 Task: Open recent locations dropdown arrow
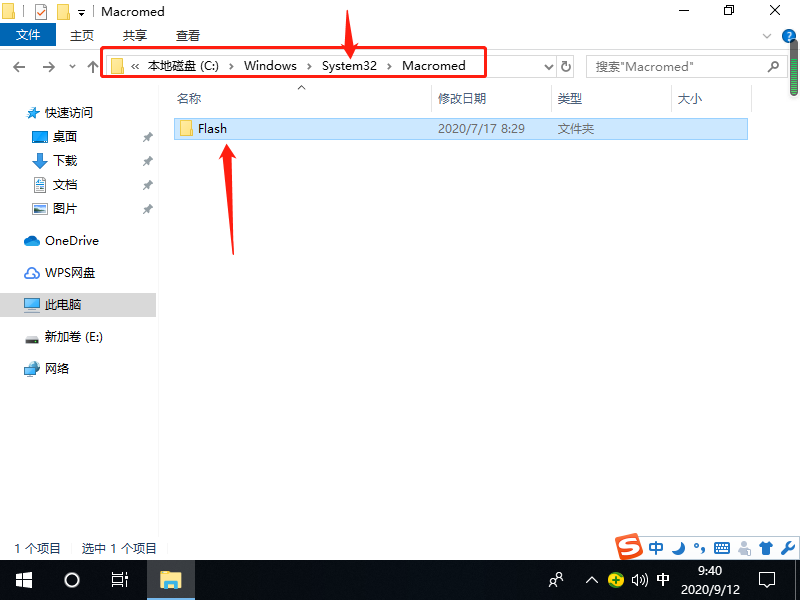(72, 67)
